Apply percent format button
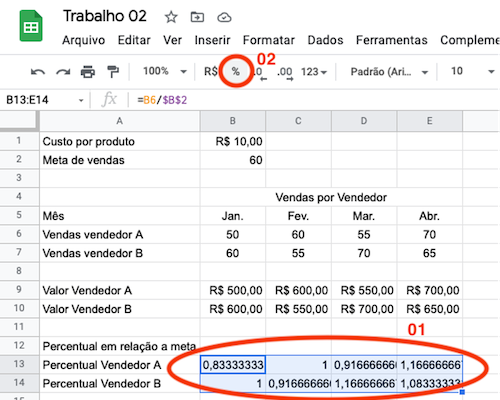Image resolution: width=500 pixels, height=400 pixels. [x=235, y=71]
